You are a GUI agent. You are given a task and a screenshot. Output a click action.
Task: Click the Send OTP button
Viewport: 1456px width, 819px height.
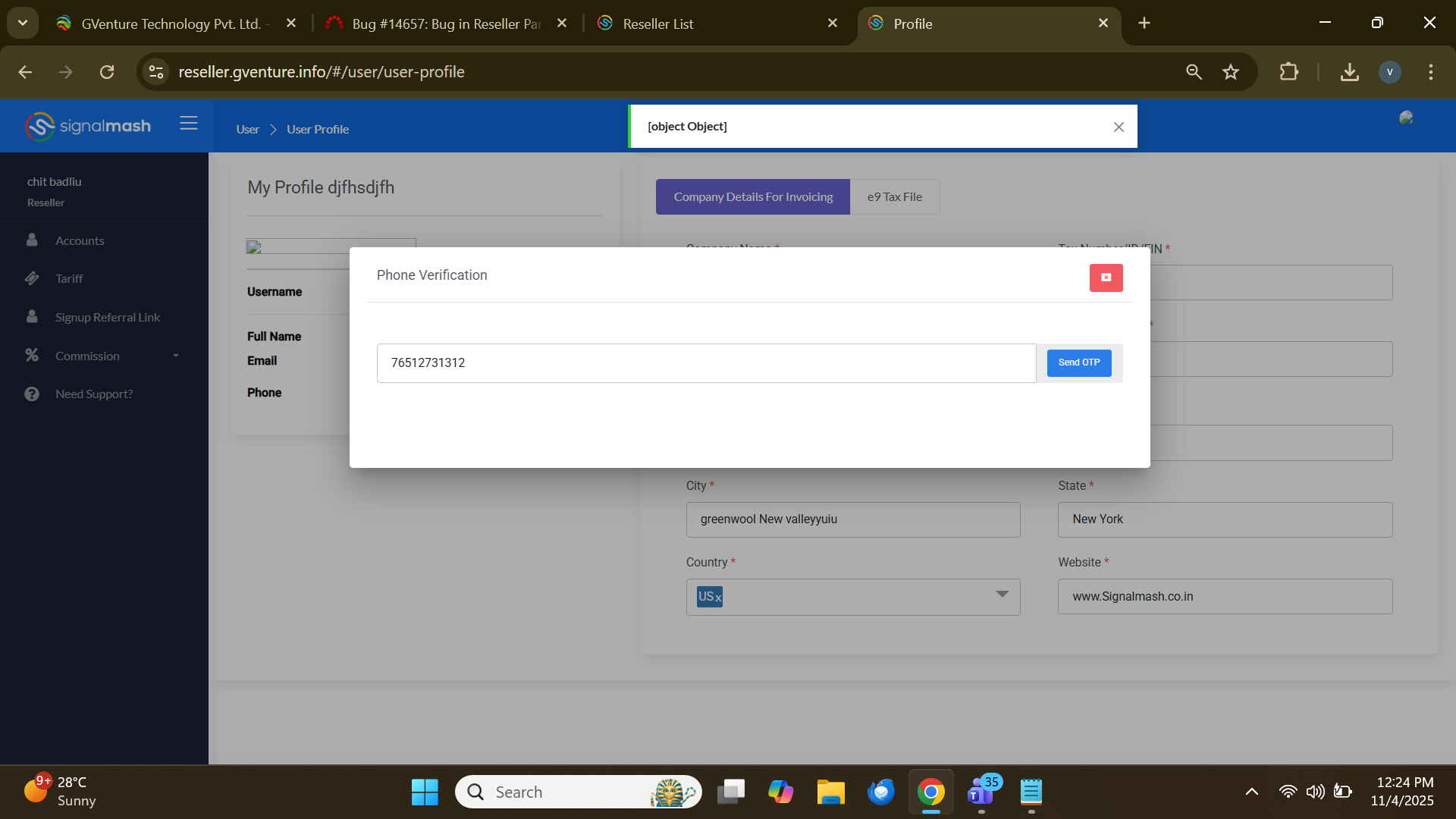tap(1078, 362)
